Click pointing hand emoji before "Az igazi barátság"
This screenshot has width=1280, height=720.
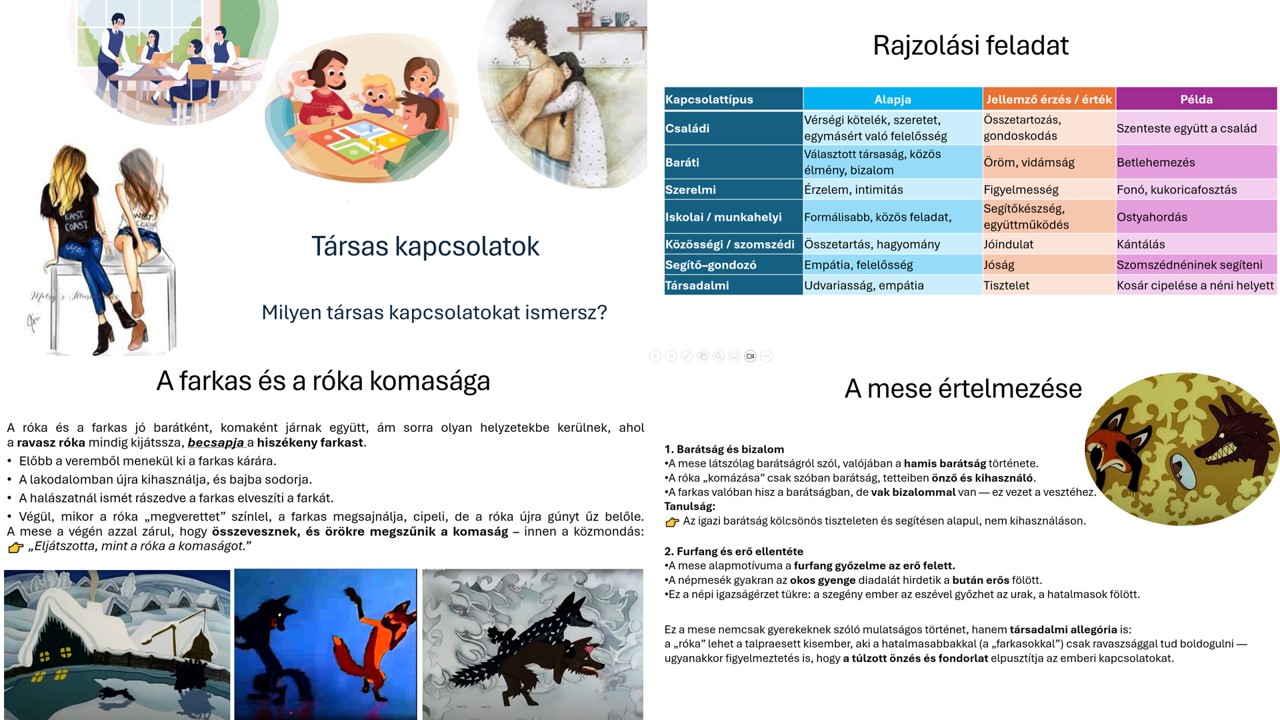point(672,521)
